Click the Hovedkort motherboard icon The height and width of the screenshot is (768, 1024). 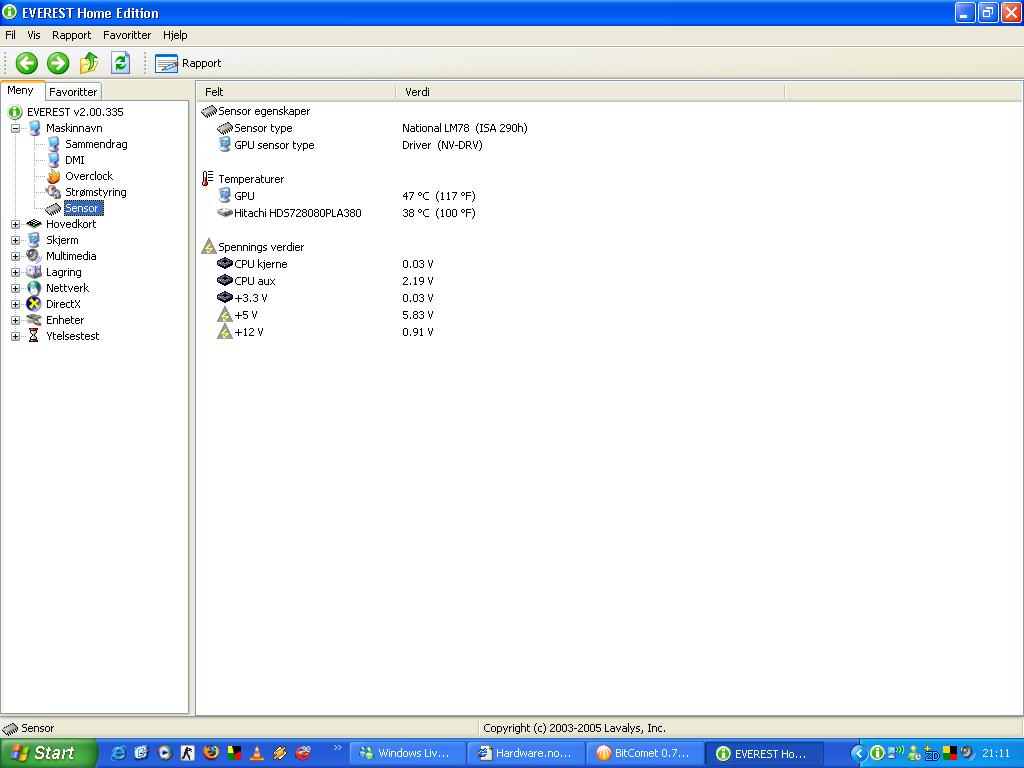pyautogui.click(x=34, y=224)
